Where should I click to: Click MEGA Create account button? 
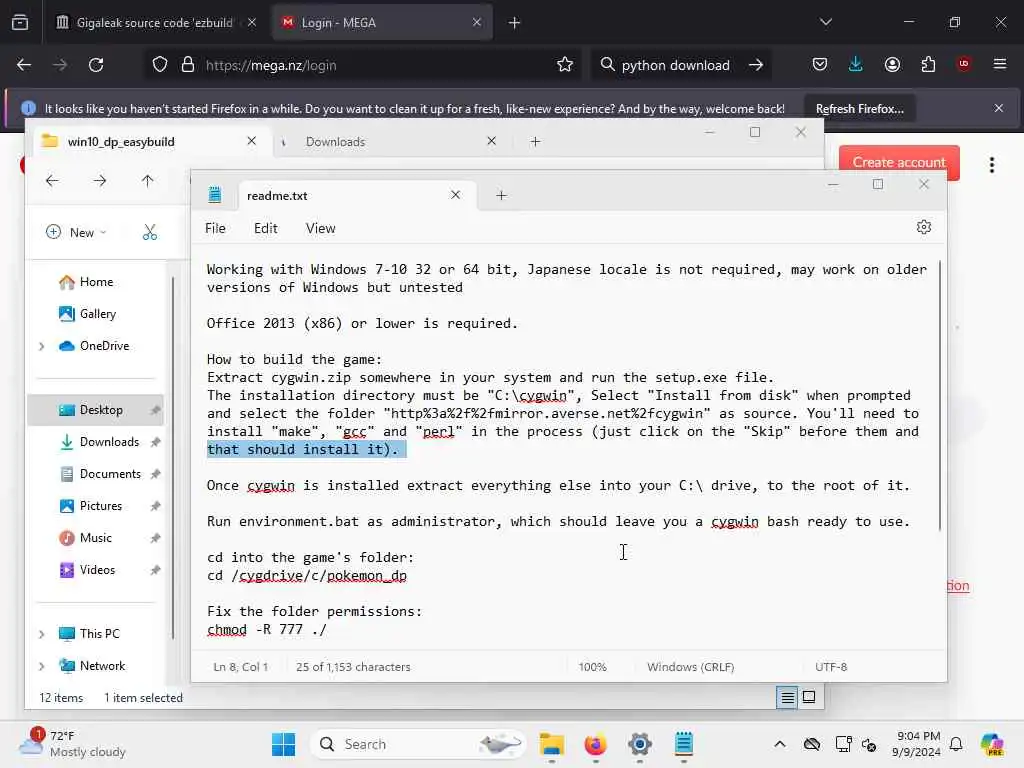click(899, 161)
